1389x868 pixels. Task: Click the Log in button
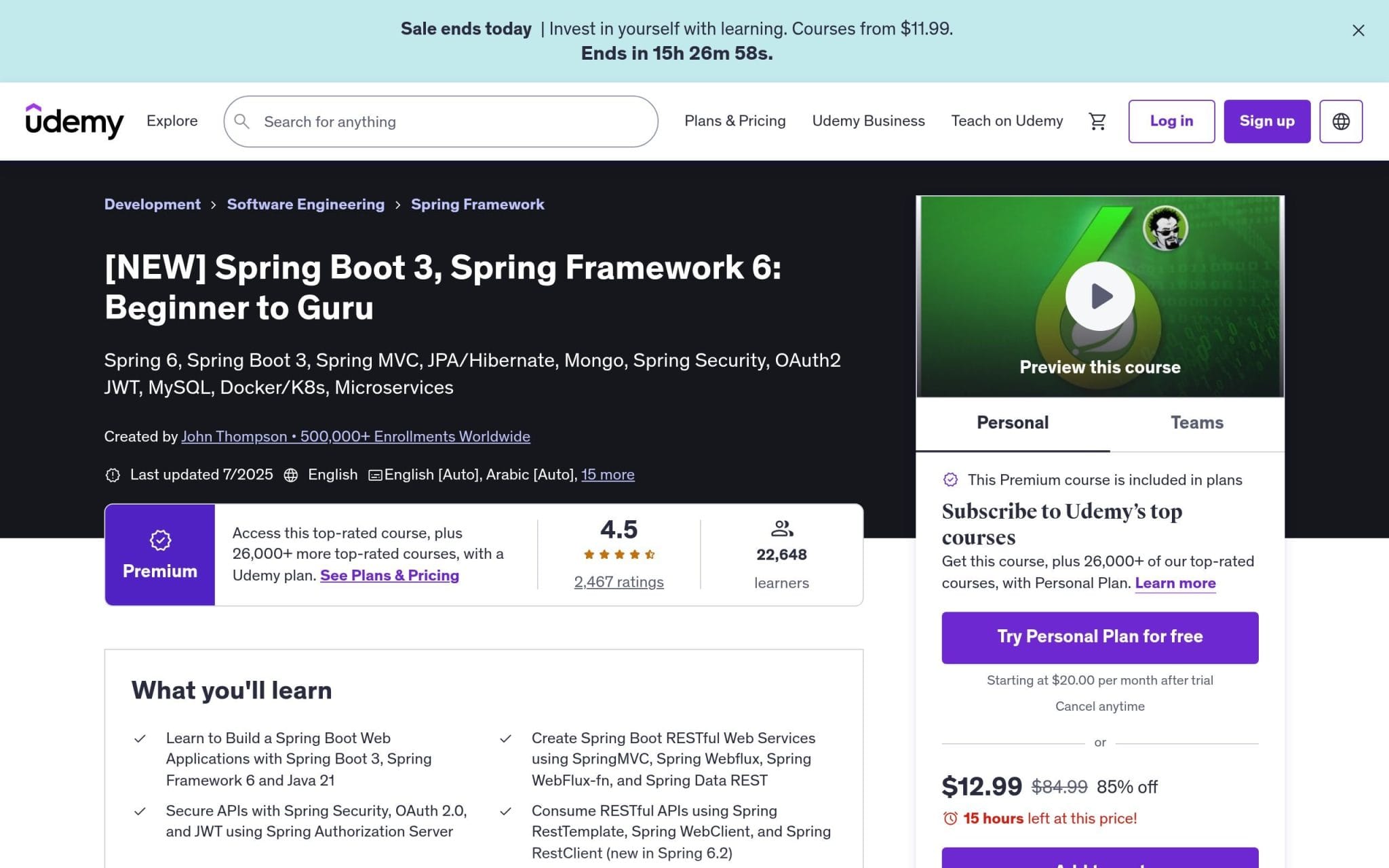click(x=1171, y=121)
